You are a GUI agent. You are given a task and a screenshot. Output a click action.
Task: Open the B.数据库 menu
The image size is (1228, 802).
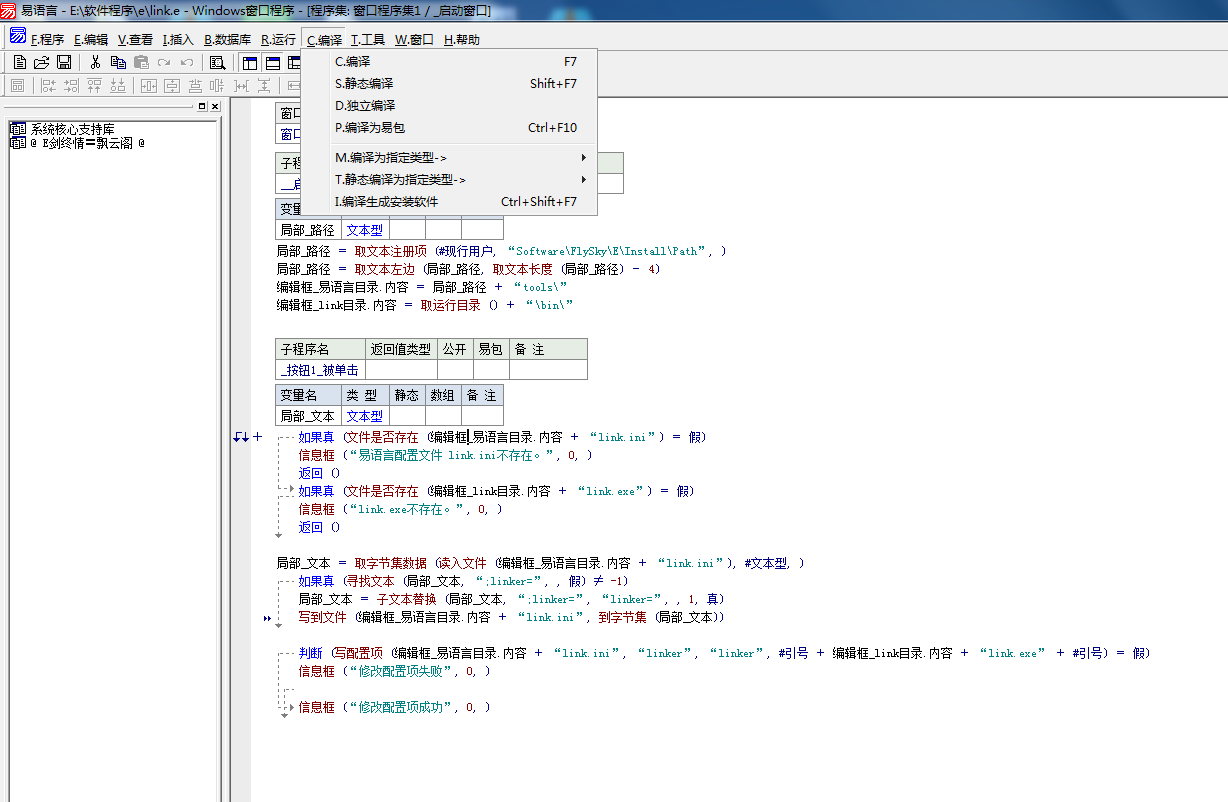(x=227, y=40)
